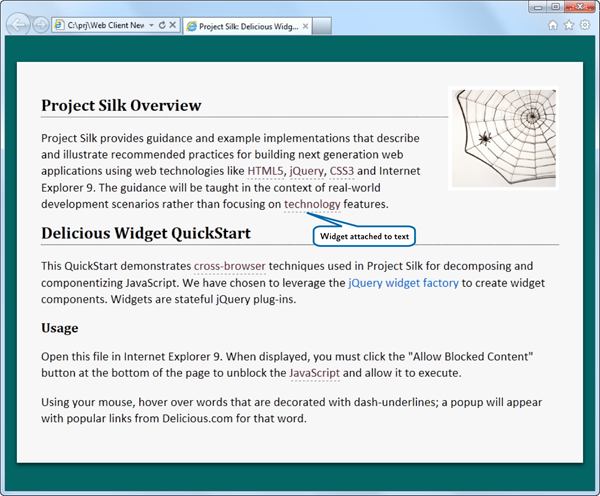Click the Project Silk Overview heading
This screenshot has height=496, width=600.
click(121, 105)
